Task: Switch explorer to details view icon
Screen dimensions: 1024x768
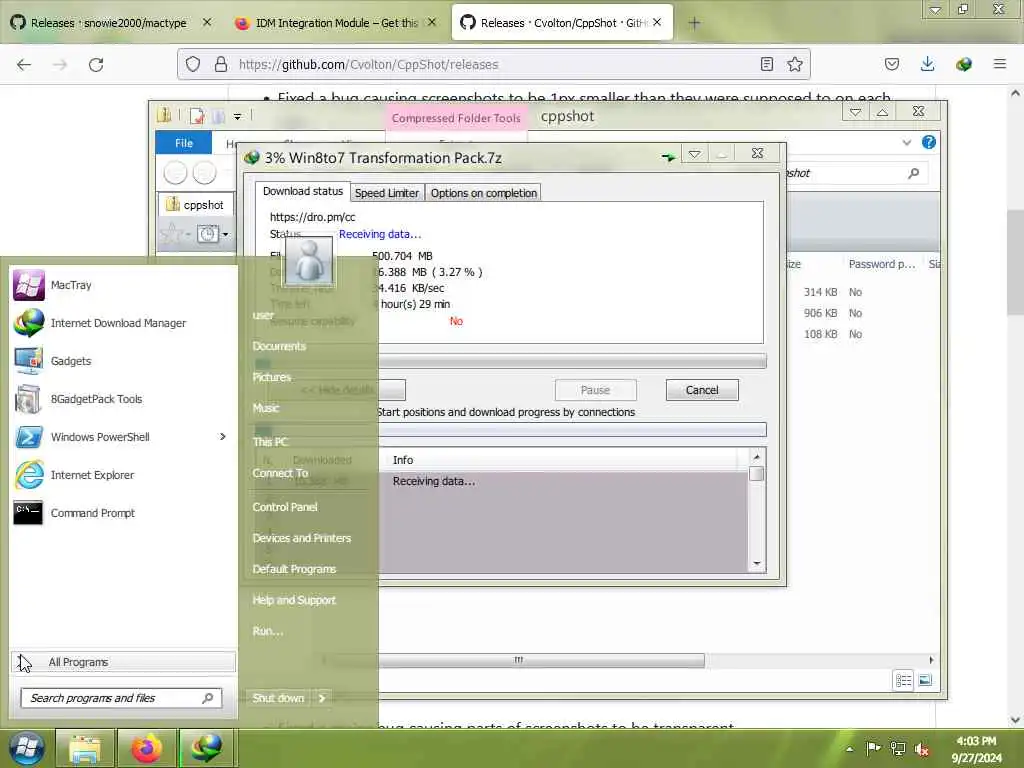Action: click(x=903, y=680)
